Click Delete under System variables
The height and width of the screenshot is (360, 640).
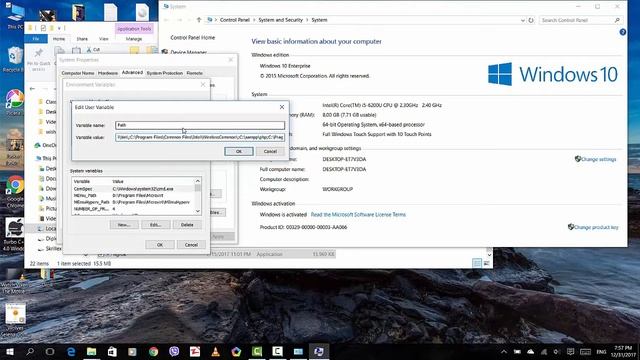(187, 225)
